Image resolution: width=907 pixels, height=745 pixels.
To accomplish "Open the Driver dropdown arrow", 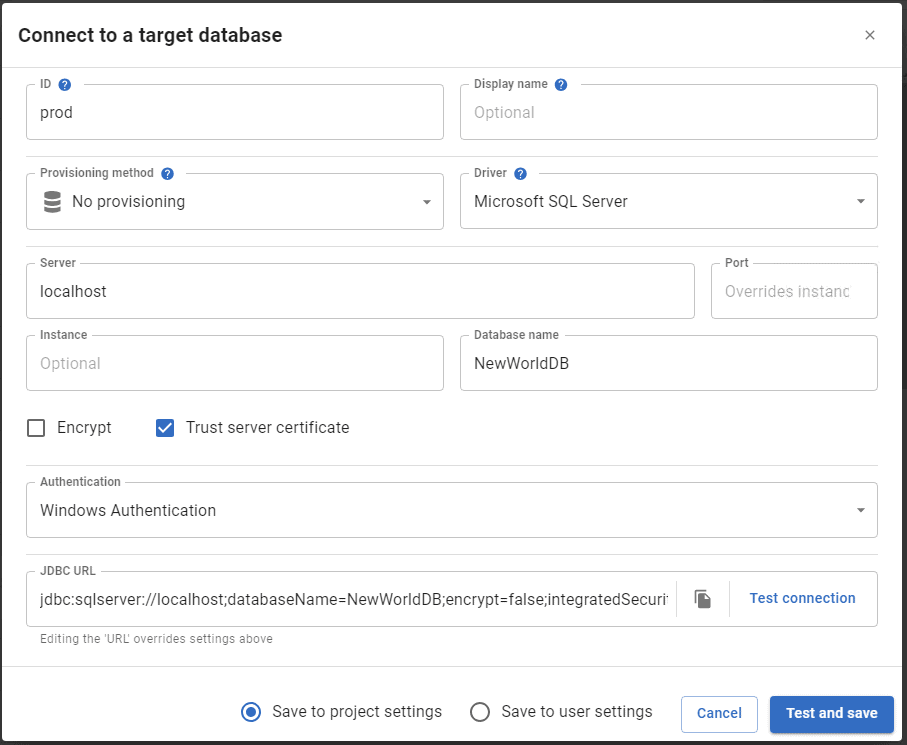I will point(860,201).
